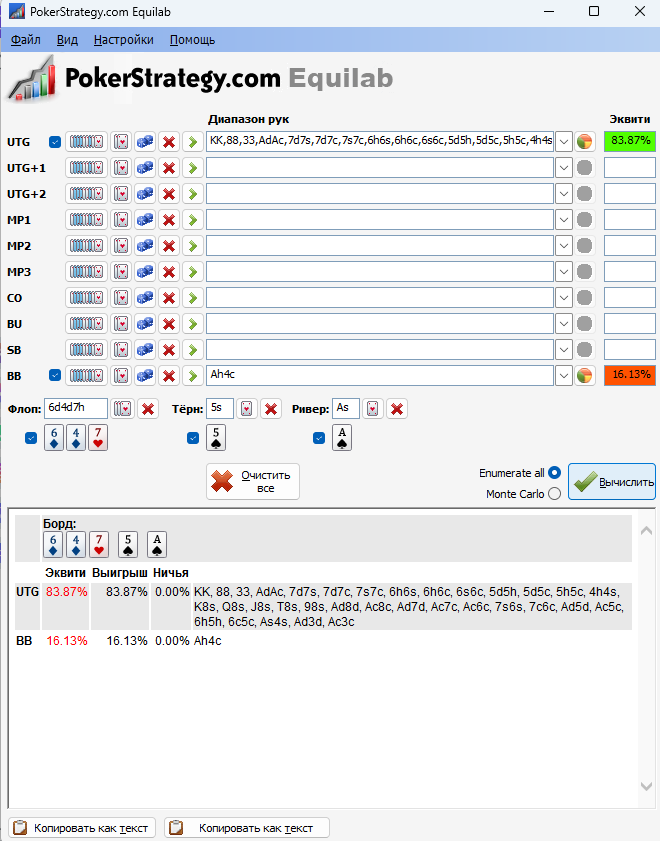The height and width of the screenshot is (841, 660).
Task: Open flop card picker icon
Action: 123,409
